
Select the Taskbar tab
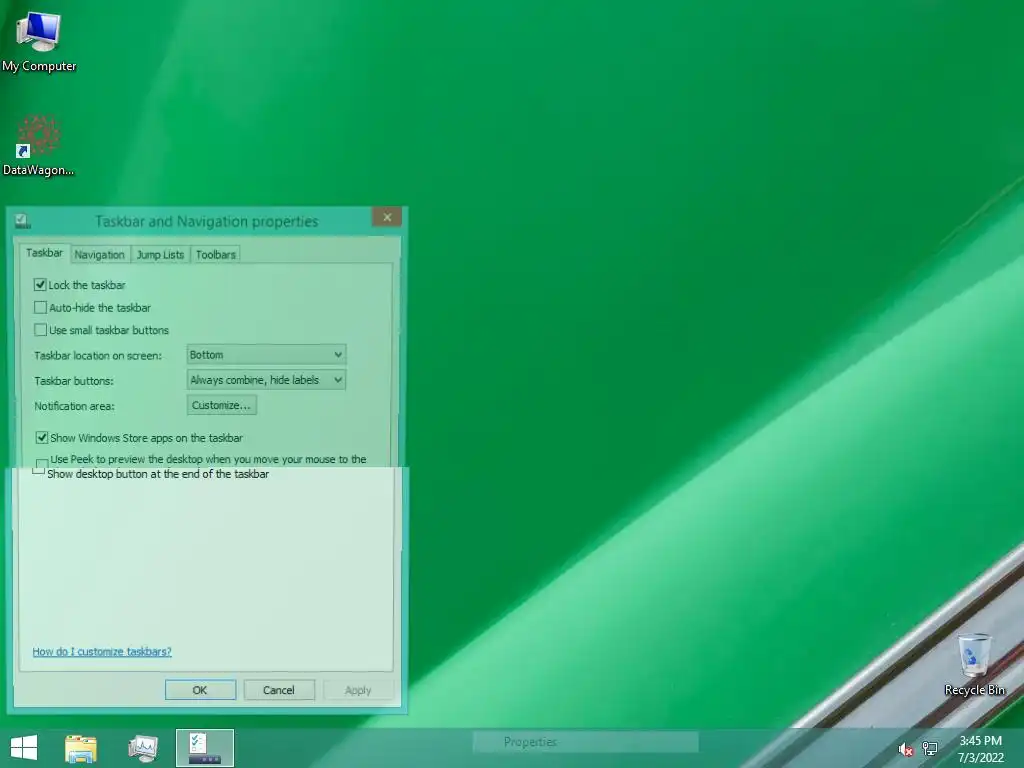(44, 253)
